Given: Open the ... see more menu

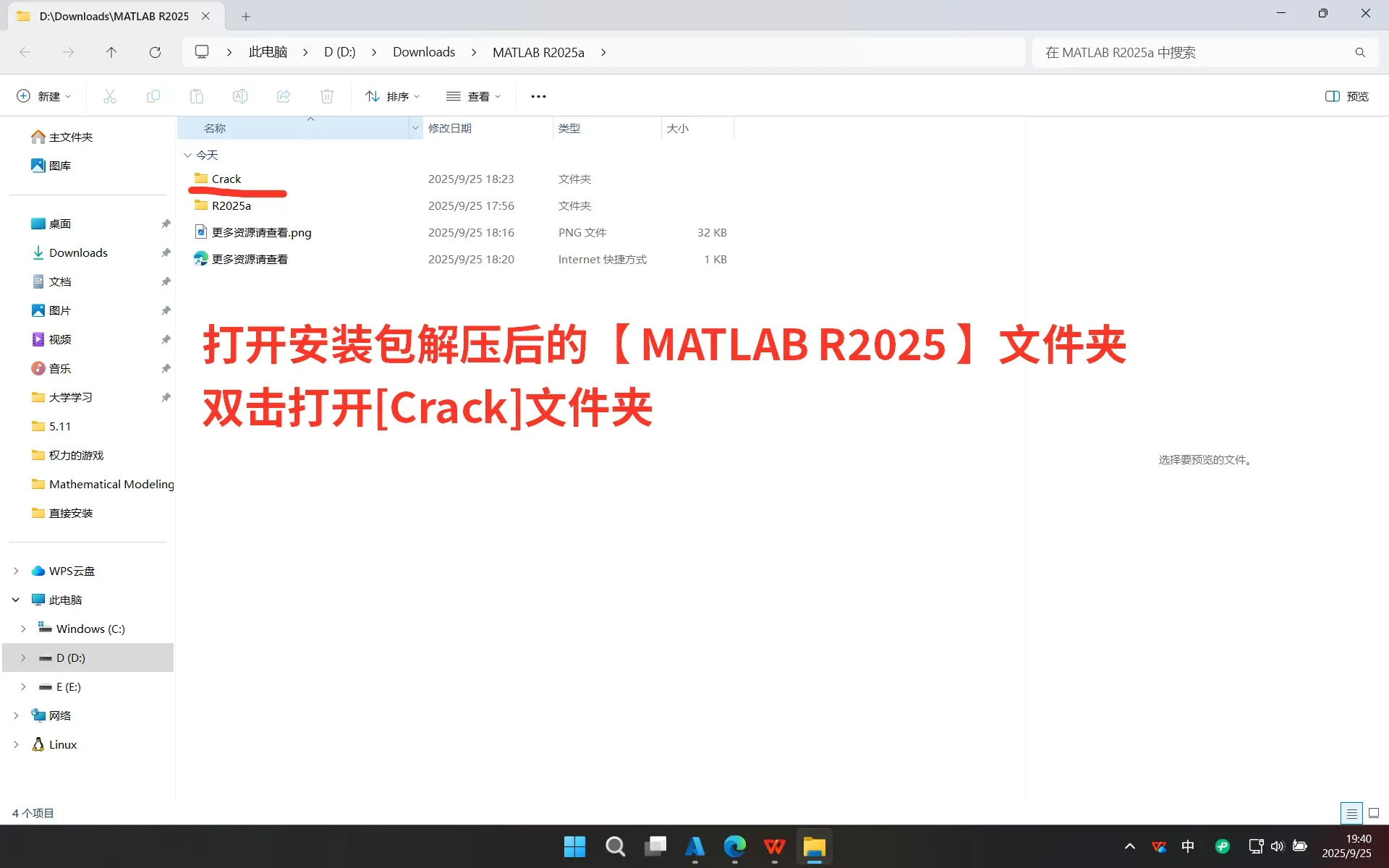Looking at the screenshot, I should tap(538, 95).
